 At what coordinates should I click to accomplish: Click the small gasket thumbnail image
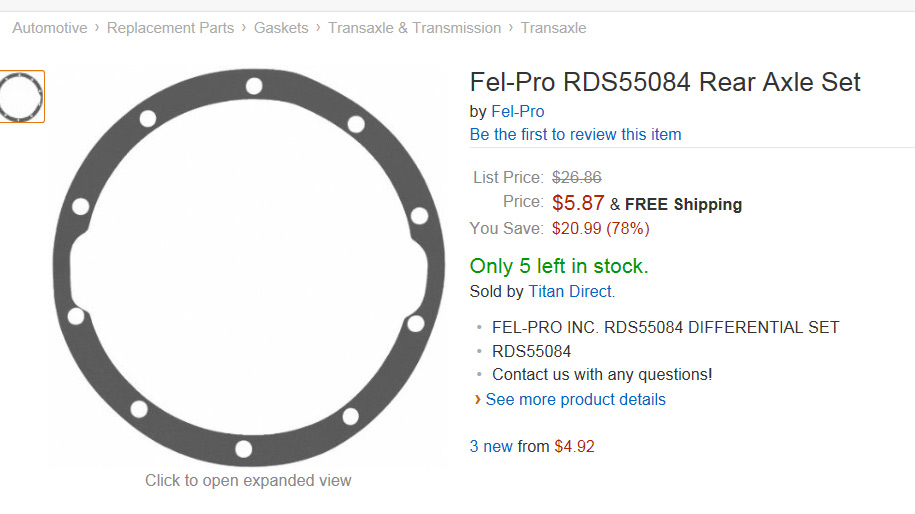(x=21, y=97)
